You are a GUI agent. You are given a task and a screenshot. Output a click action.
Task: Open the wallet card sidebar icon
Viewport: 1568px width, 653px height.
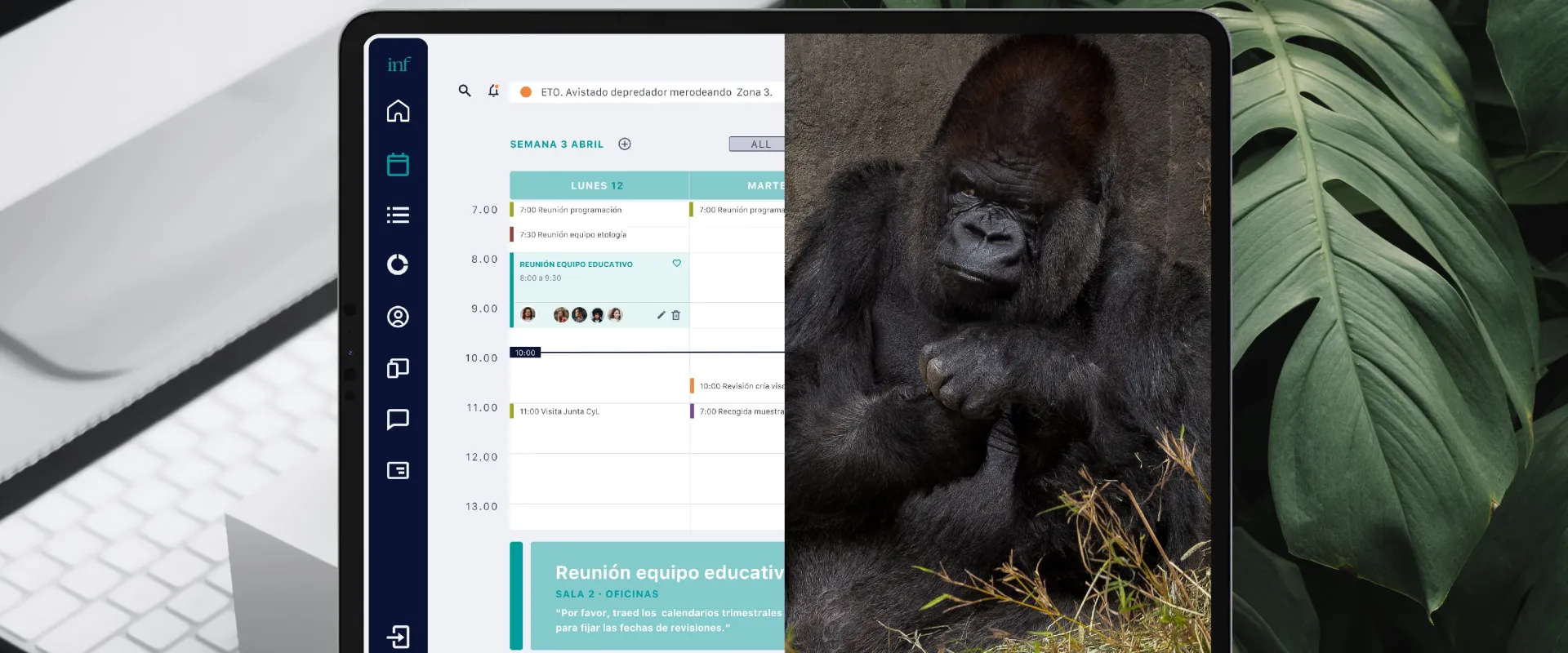(398, 470)
